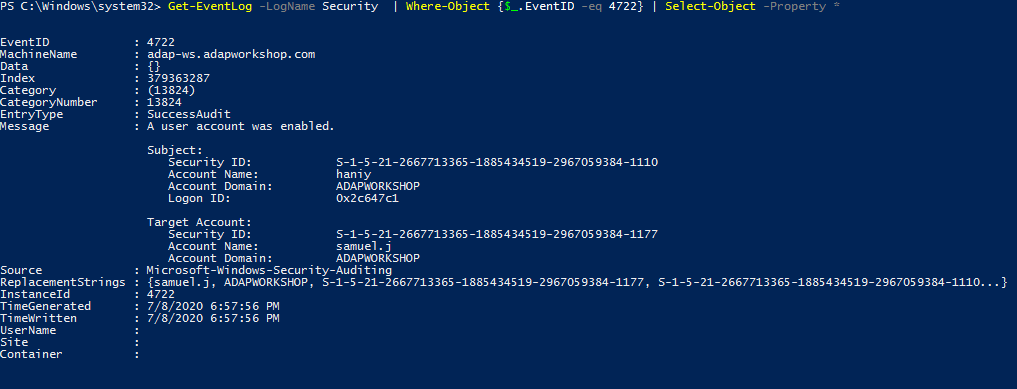Click the PS C:\Windows\system32 prompt
Image resolution: width=1017 pixels, height=389 pixels.
[x=80, y=6]
